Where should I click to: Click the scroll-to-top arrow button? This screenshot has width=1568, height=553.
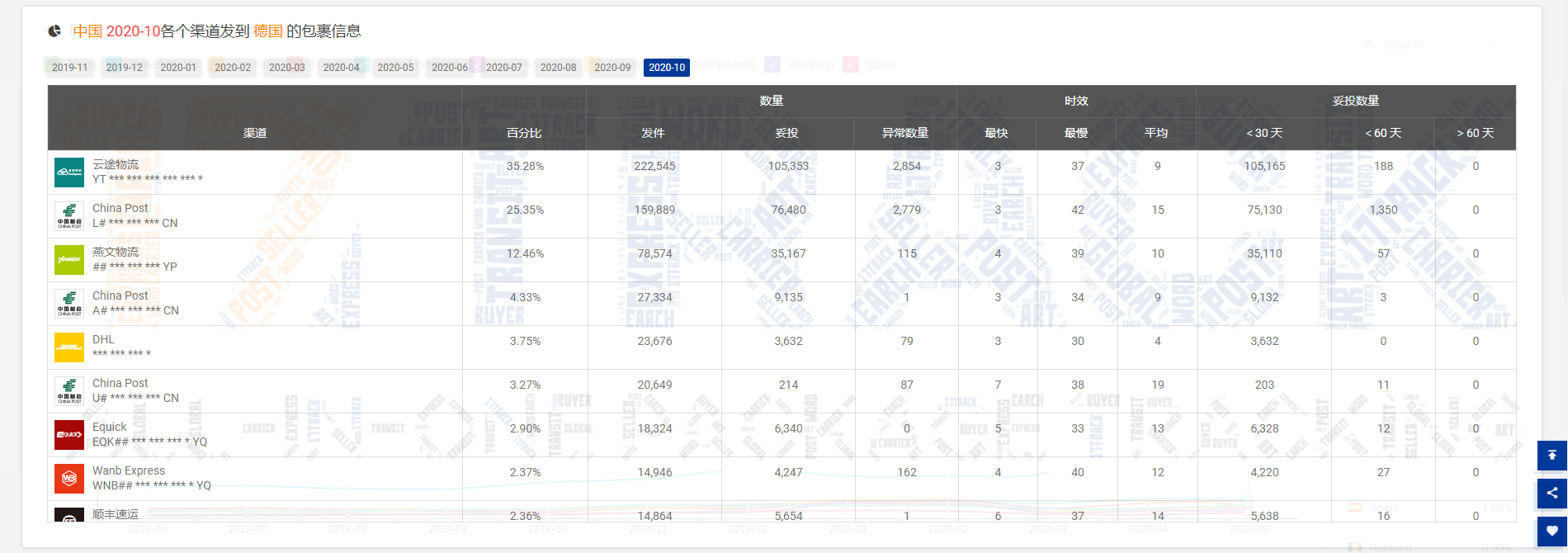[1551, 455]
